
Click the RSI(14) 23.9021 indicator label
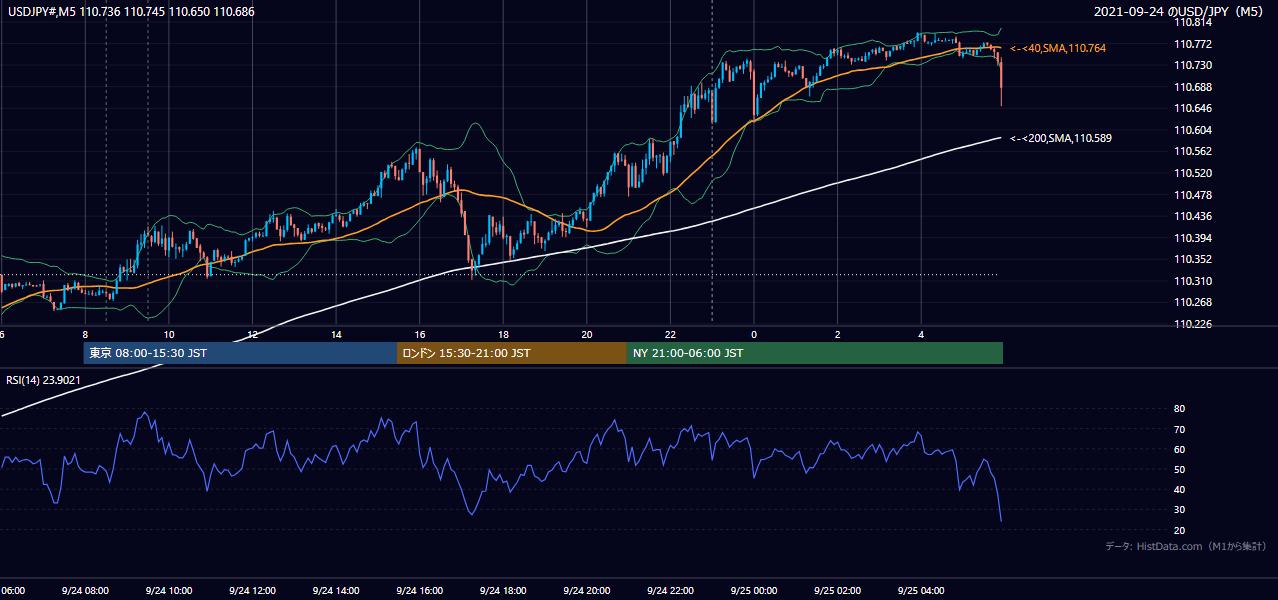pos(44,380)
